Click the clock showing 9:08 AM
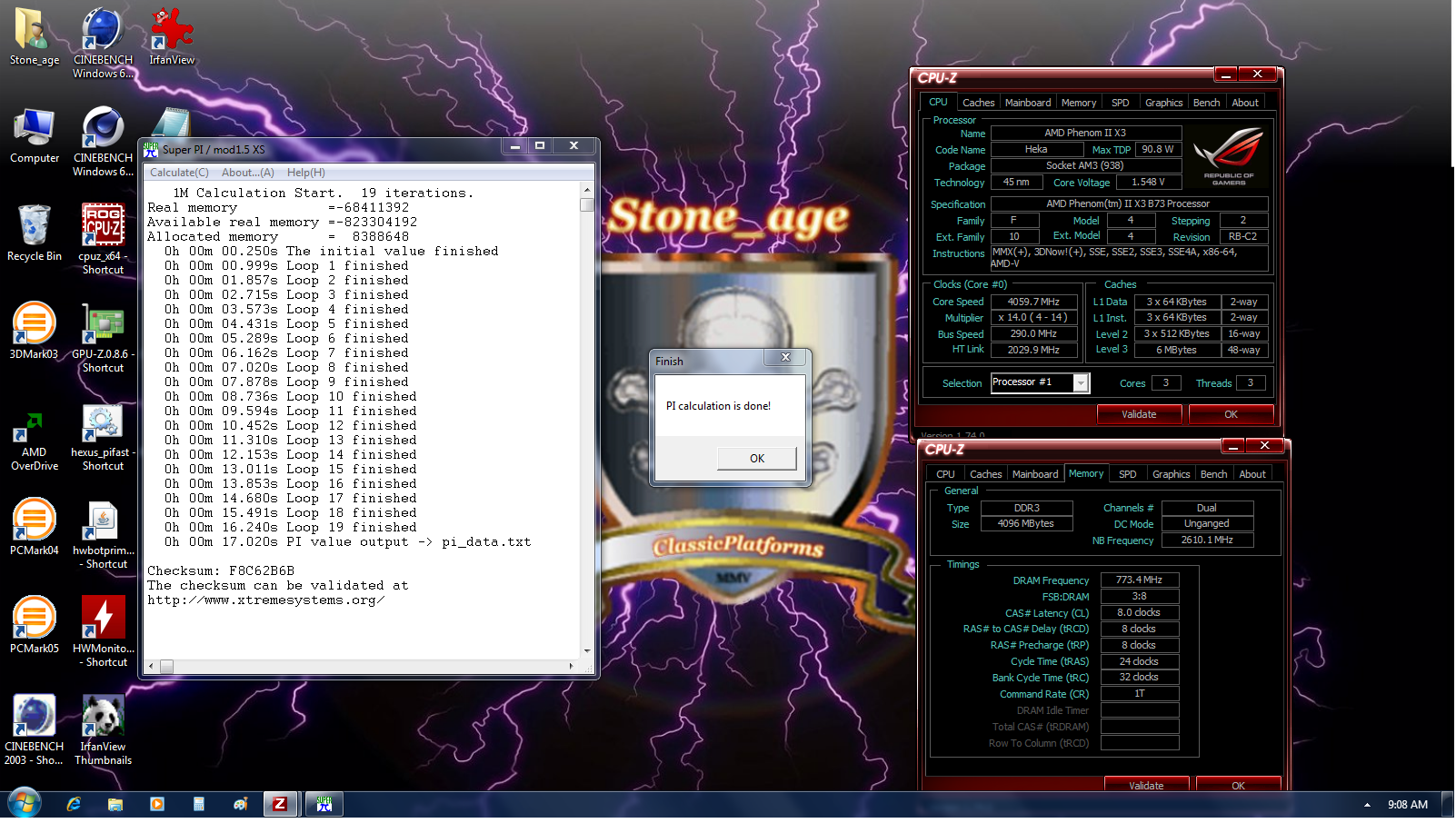 [1407, 805]
